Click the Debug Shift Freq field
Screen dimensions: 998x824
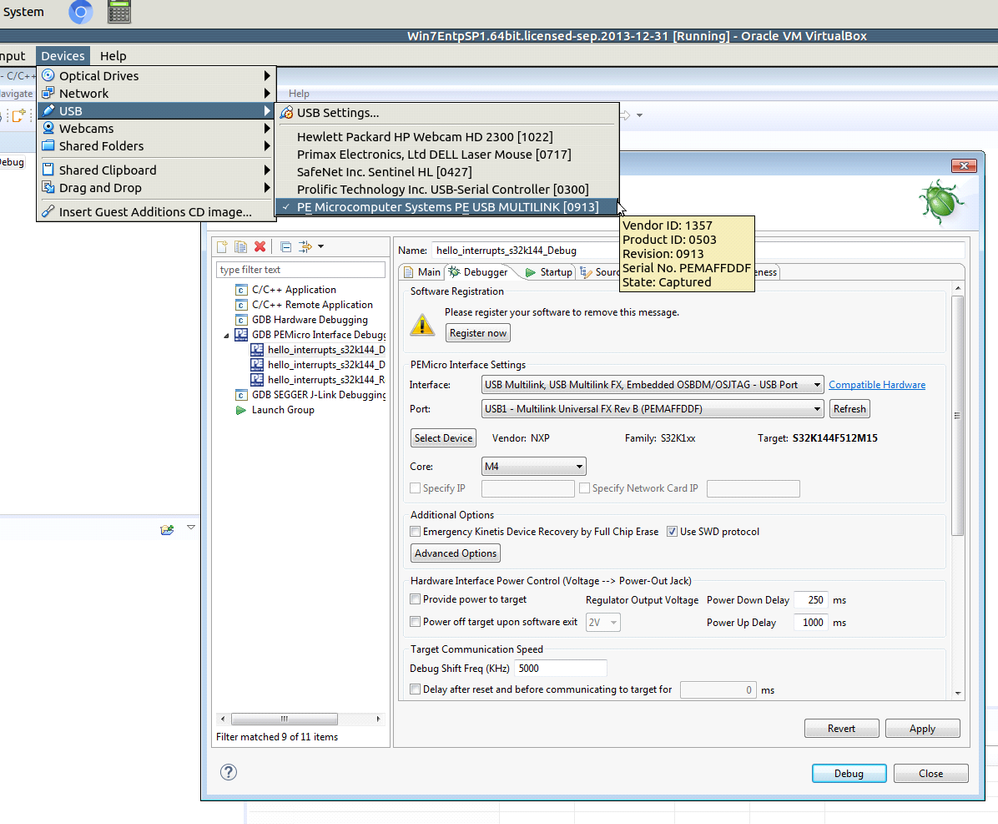560,668
